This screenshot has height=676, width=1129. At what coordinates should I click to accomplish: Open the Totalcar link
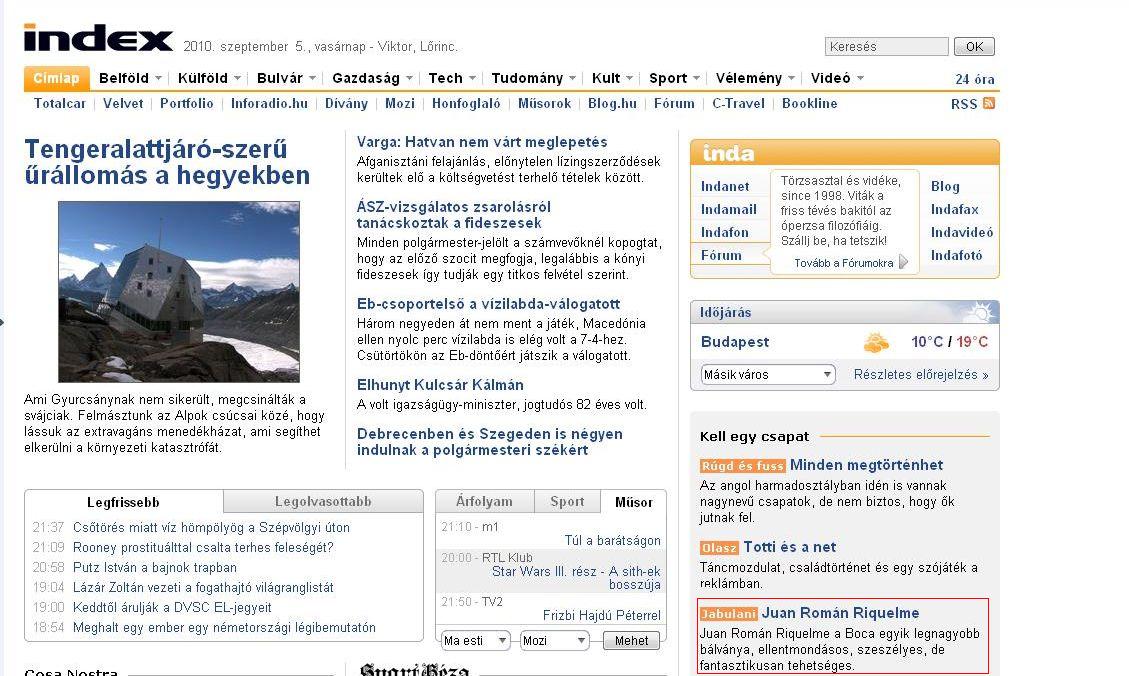pos(60,103)
